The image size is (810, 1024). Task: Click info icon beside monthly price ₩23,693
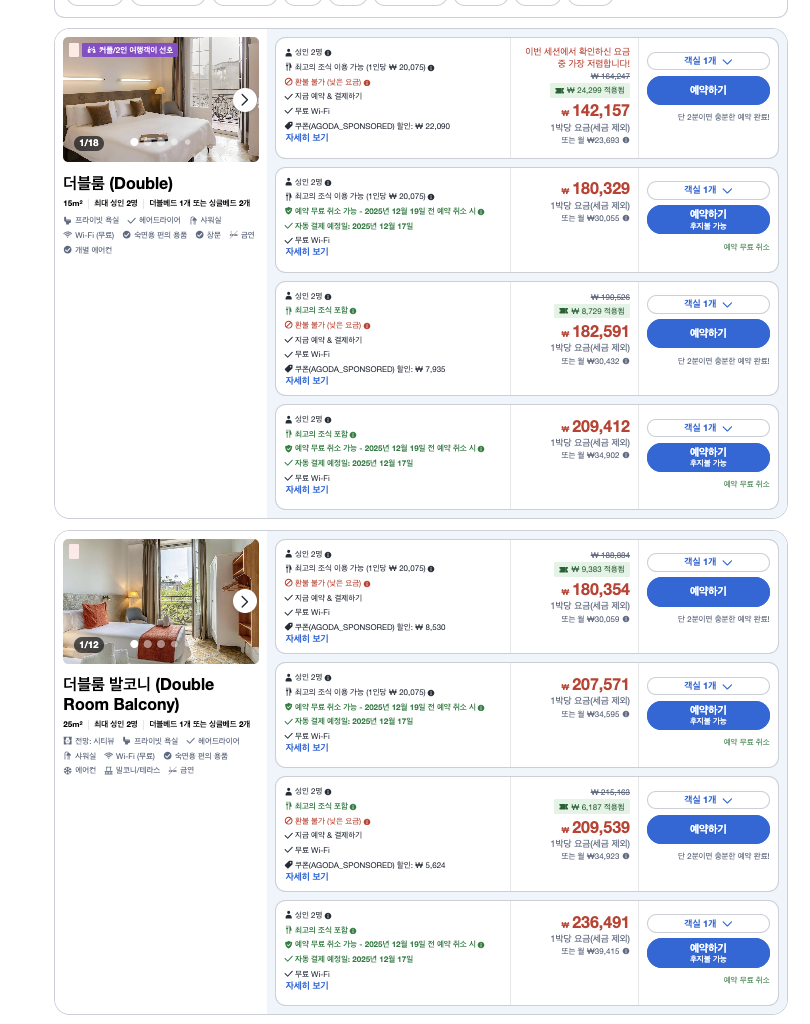626,140
